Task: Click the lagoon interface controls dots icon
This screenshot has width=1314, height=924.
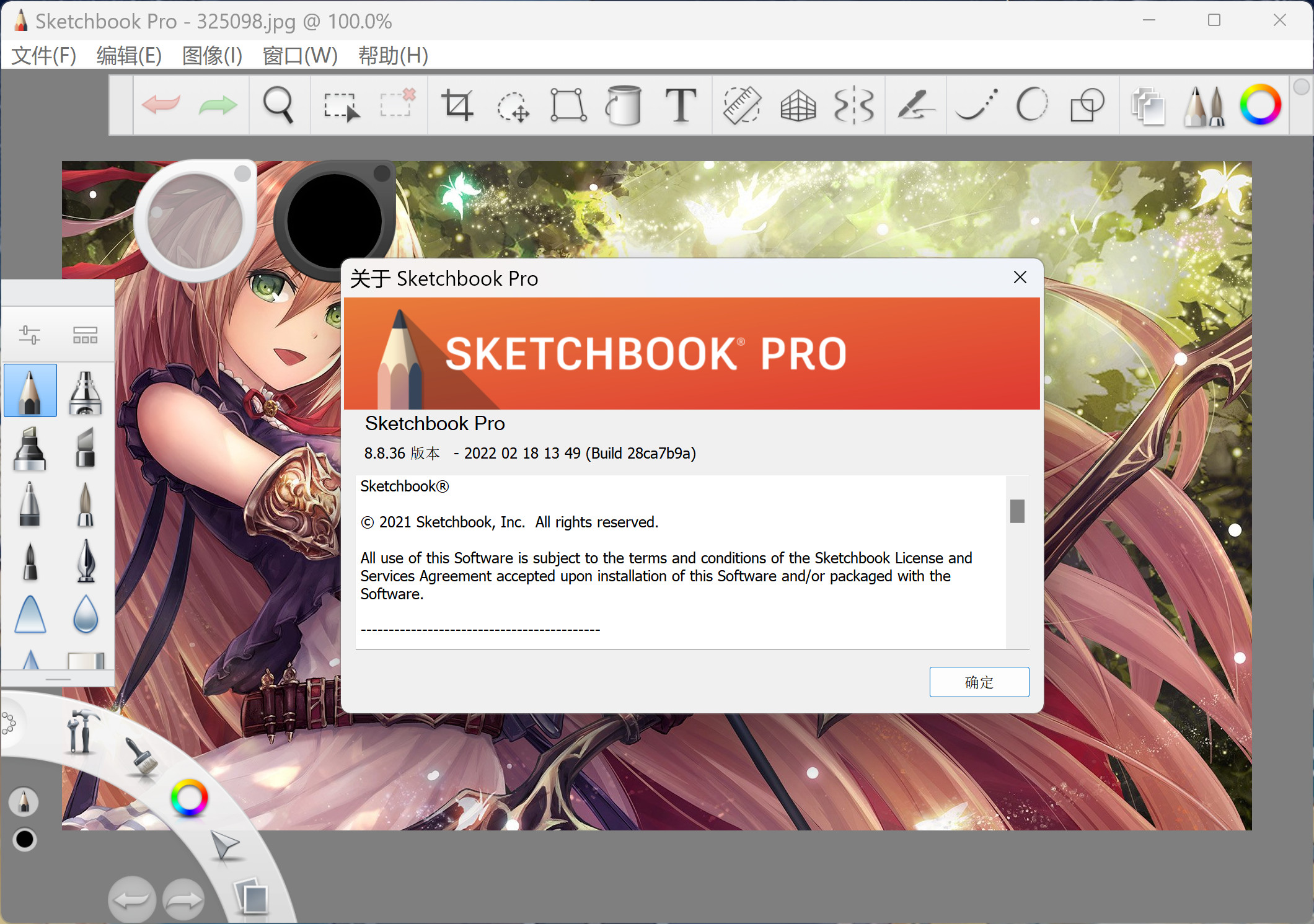Action: [x=9, y=723]
